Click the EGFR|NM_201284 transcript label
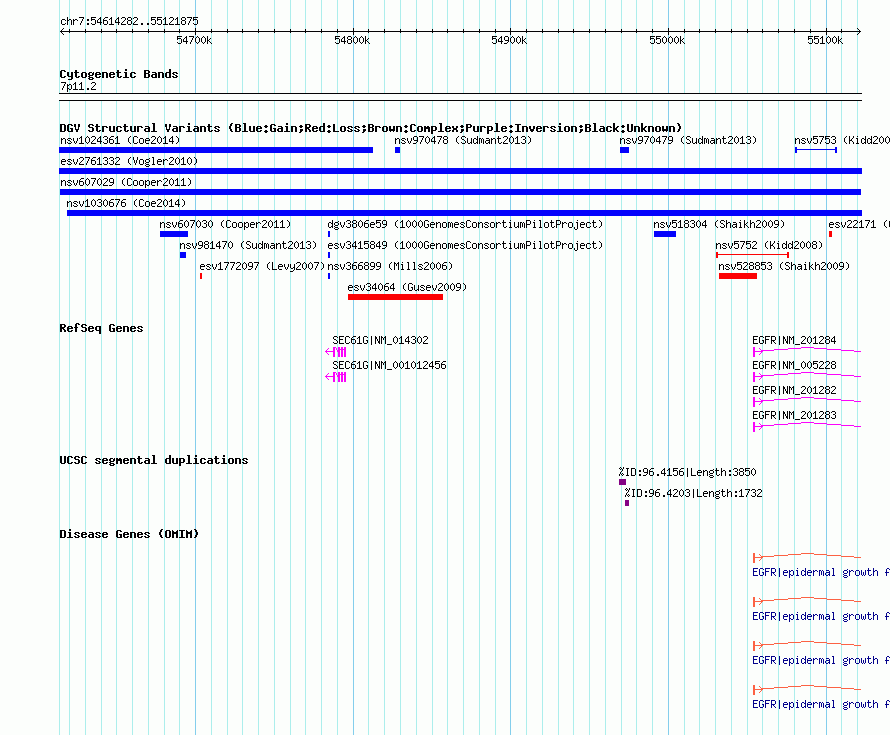Image resolution: width=890 pixels, height=735 pixels. click(x=794, y=340)
